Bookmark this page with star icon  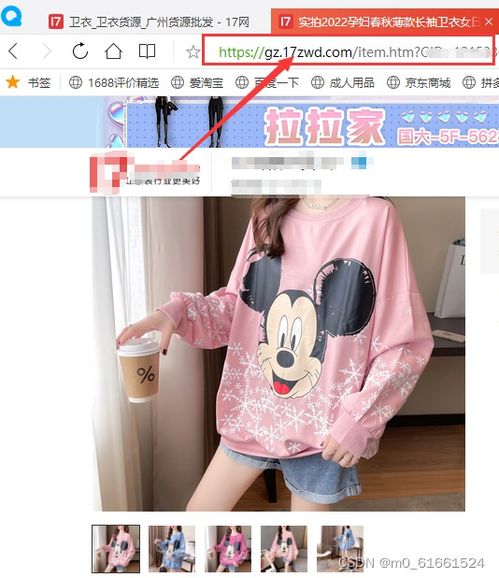(193, 52)
